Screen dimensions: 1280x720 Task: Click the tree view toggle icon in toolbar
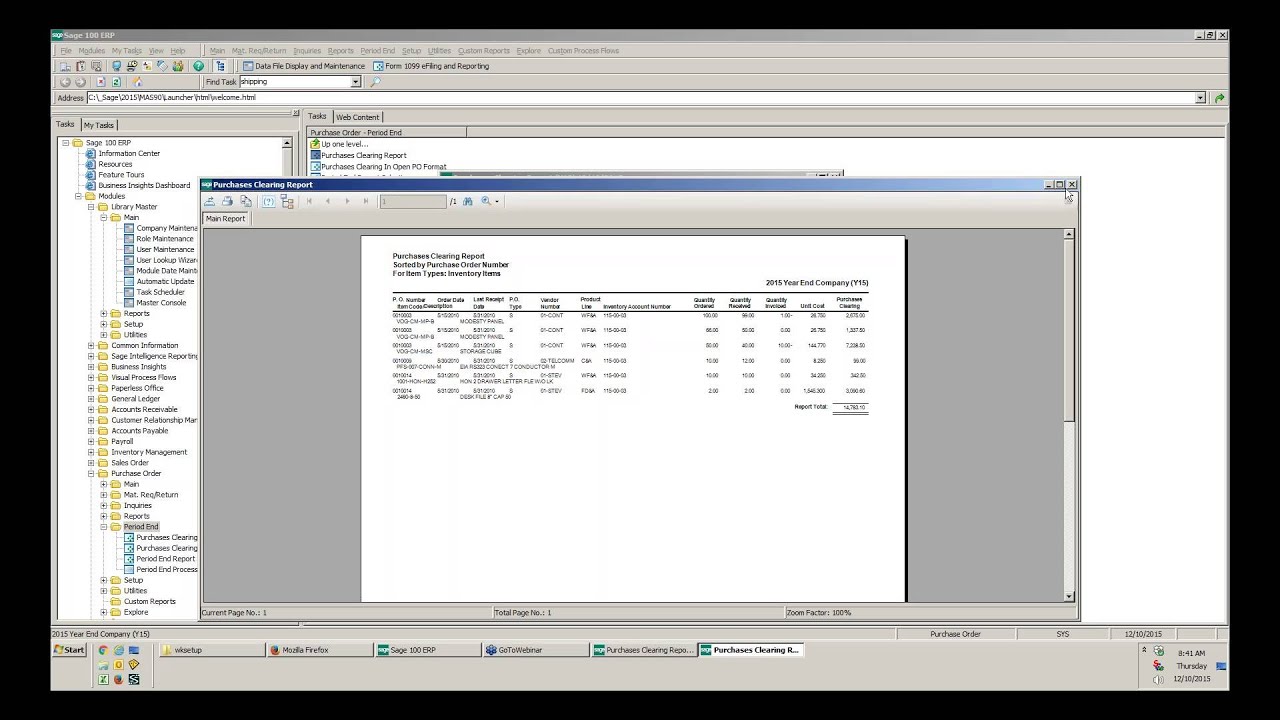(x=220, y=66)
